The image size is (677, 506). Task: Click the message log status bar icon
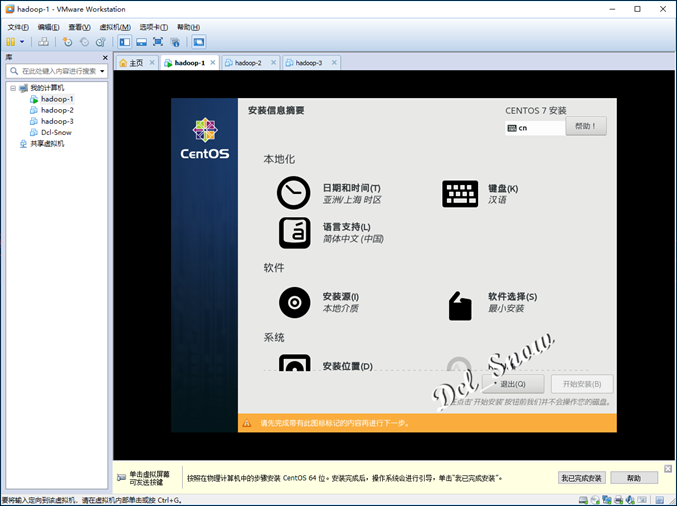coord(659,500)
